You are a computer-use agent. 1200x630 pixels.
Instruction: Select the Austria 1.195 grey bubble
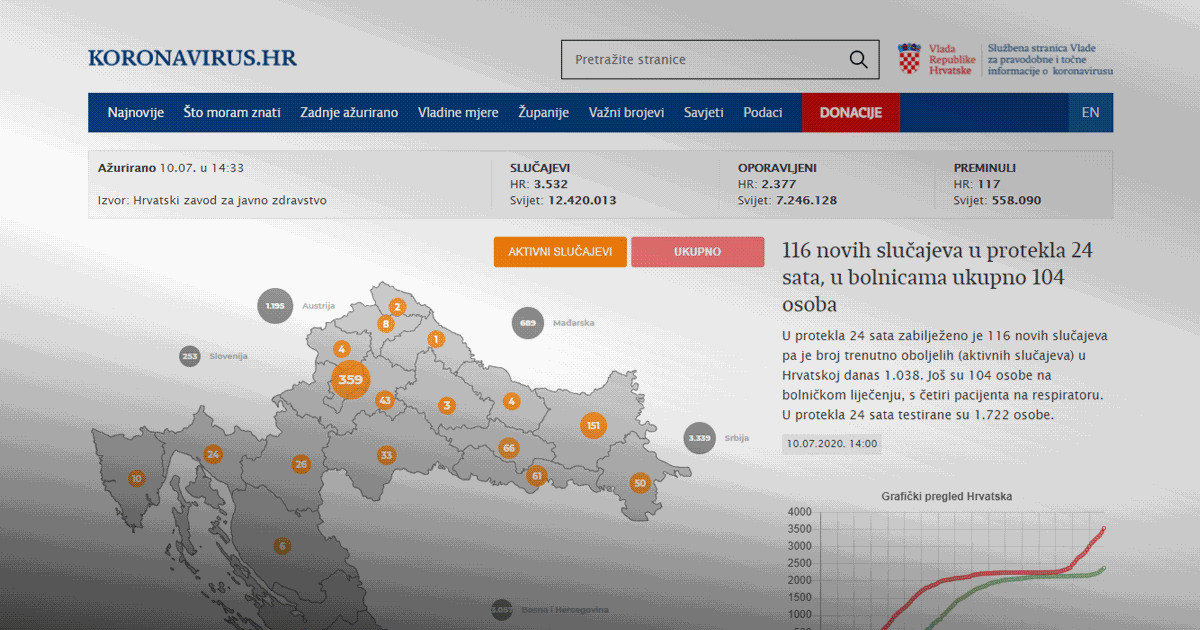point(275,306)
